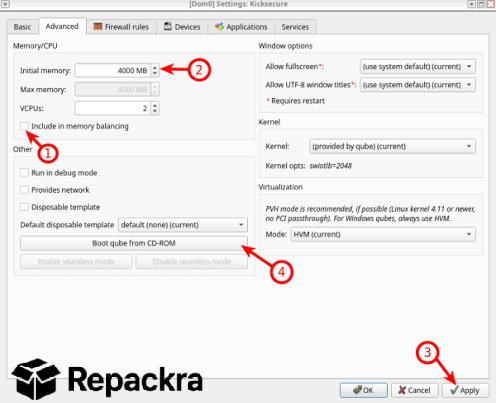Click the green checkmark icon on Apply

click(x=454, y=390)
